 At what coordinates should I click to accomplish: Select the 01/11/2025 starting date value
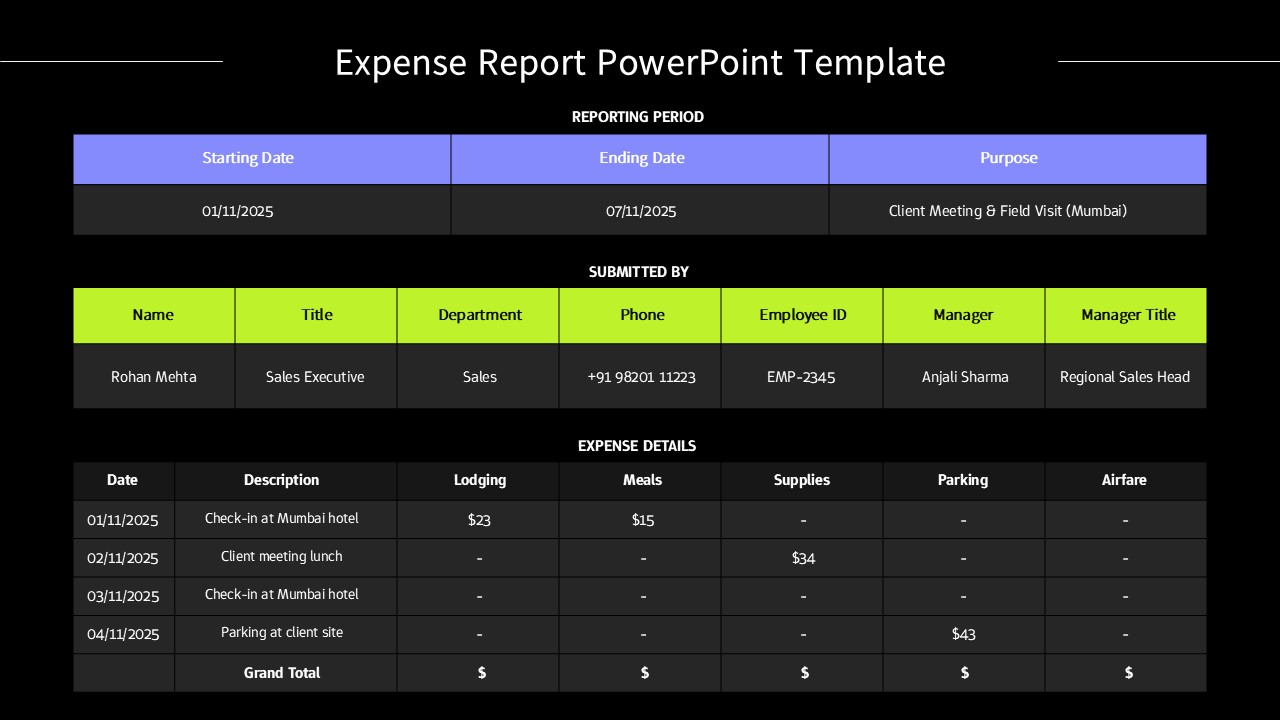coord(237,211)
